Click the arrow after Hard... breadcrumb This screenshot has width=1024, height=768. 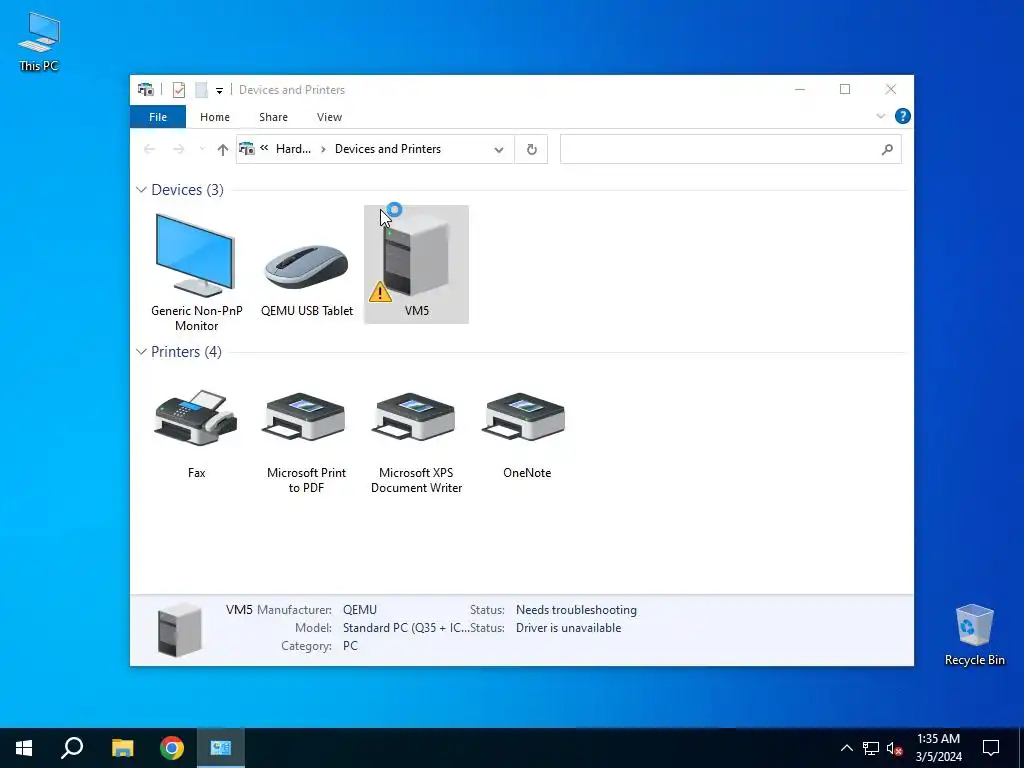323,150
